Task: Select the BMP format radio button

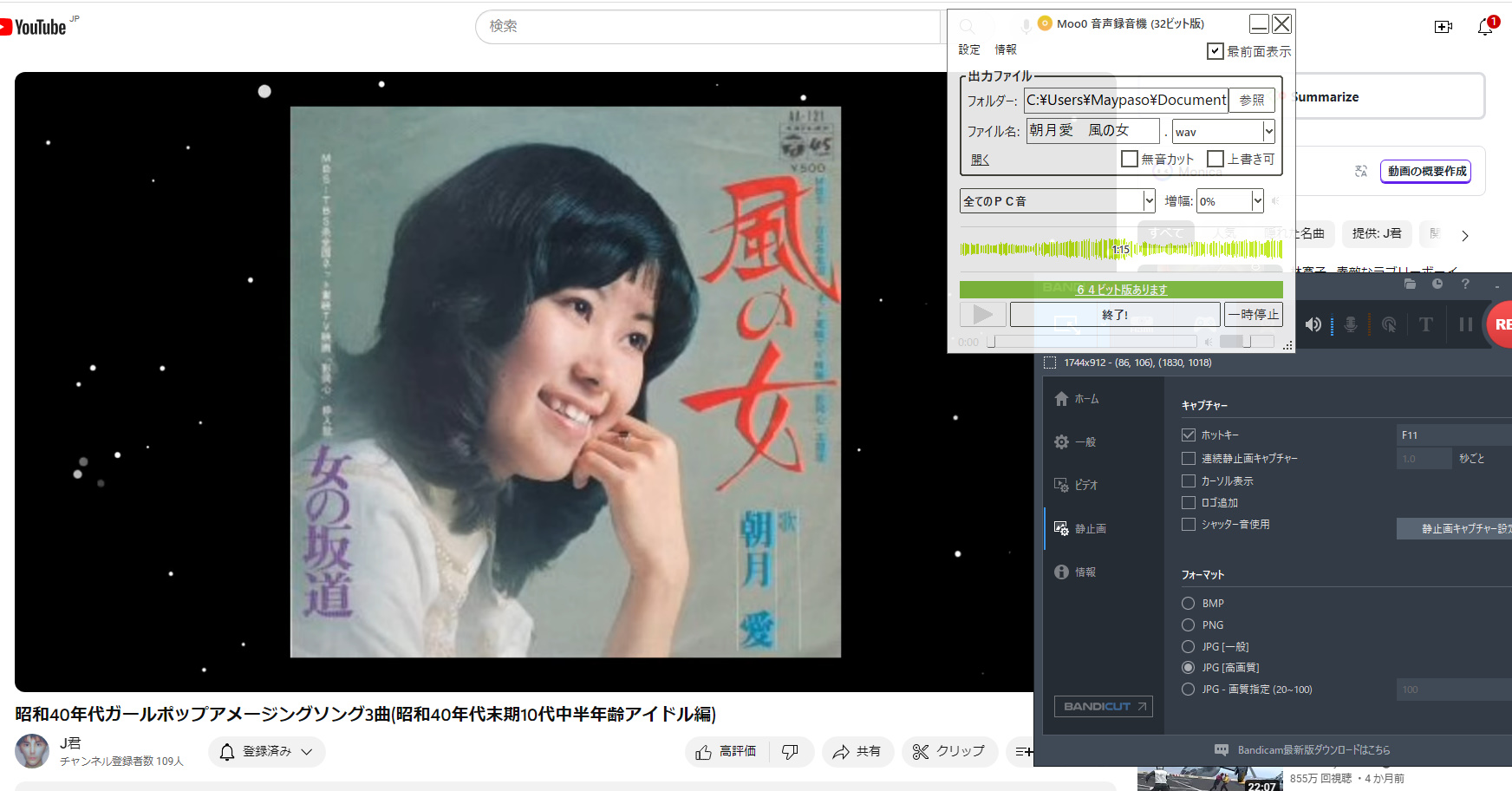Action: pos(1188,604)
